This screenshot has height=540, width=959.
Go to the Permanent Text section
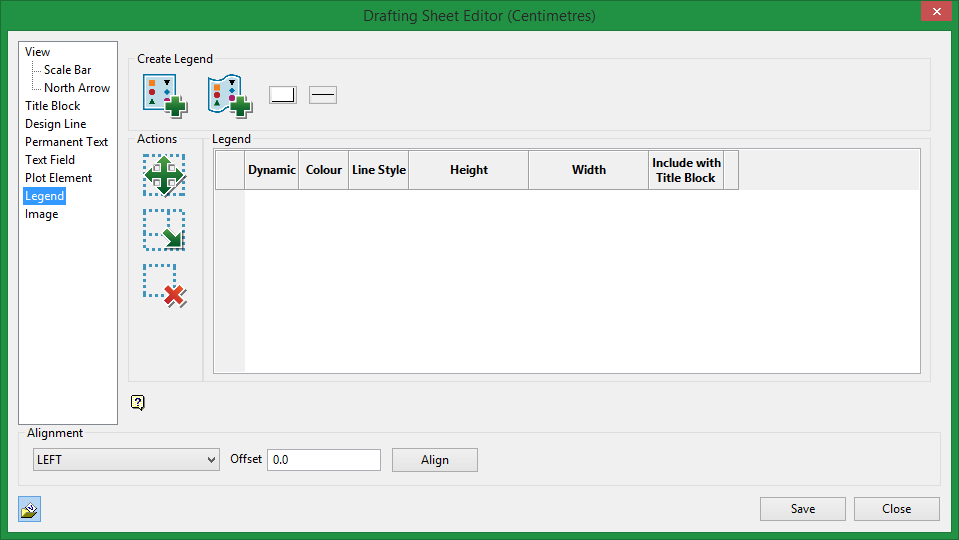pyautogui.click(x=66, y=142)
